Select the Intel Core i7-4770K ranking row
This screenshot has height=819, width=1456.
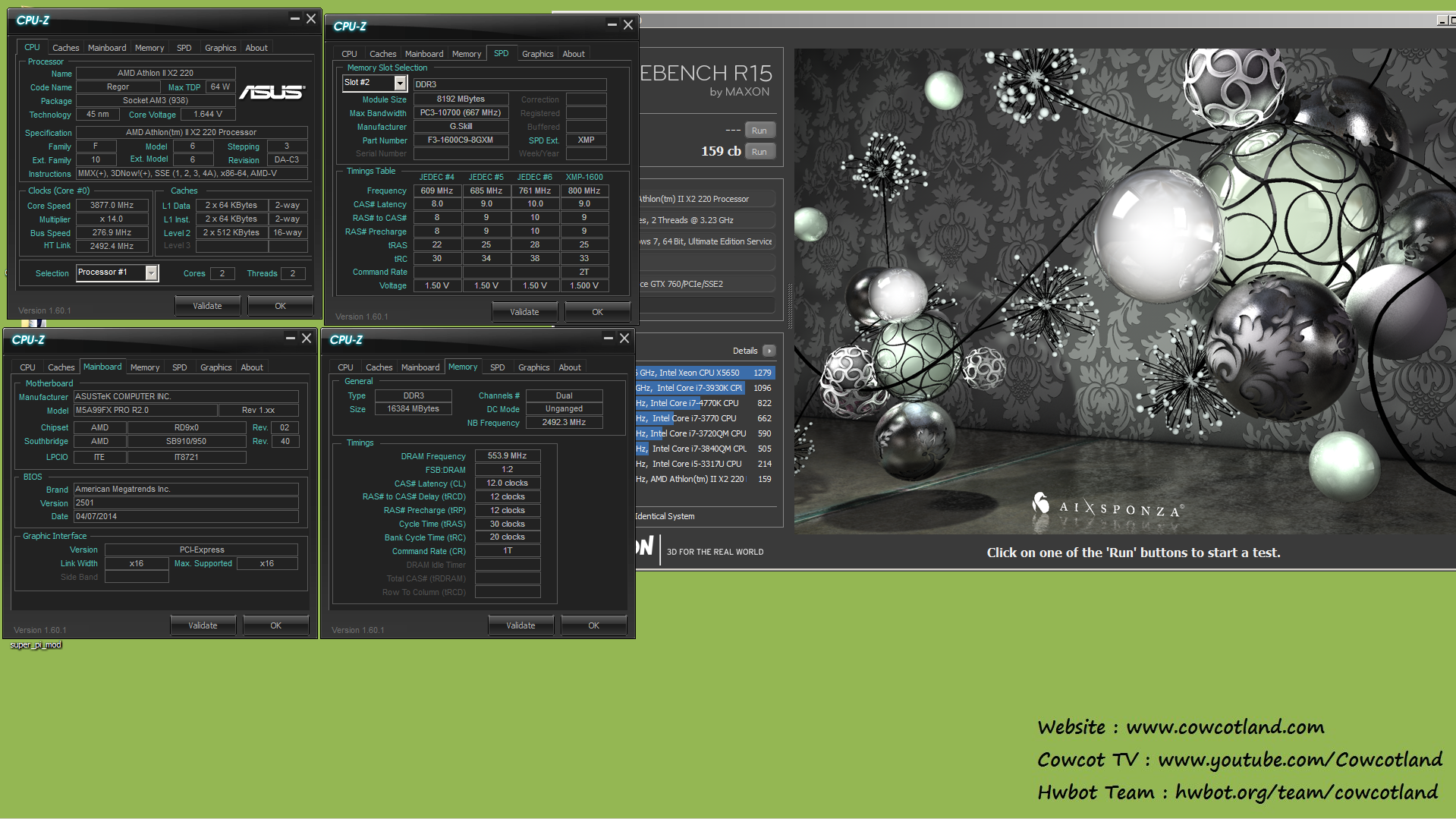click(706, 403)
